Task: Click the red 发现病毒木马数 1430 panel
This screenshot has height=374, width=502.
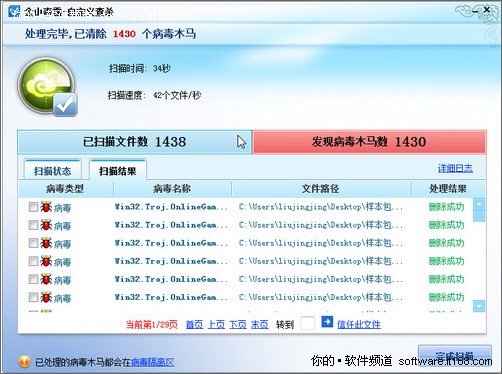Action: 369,142
